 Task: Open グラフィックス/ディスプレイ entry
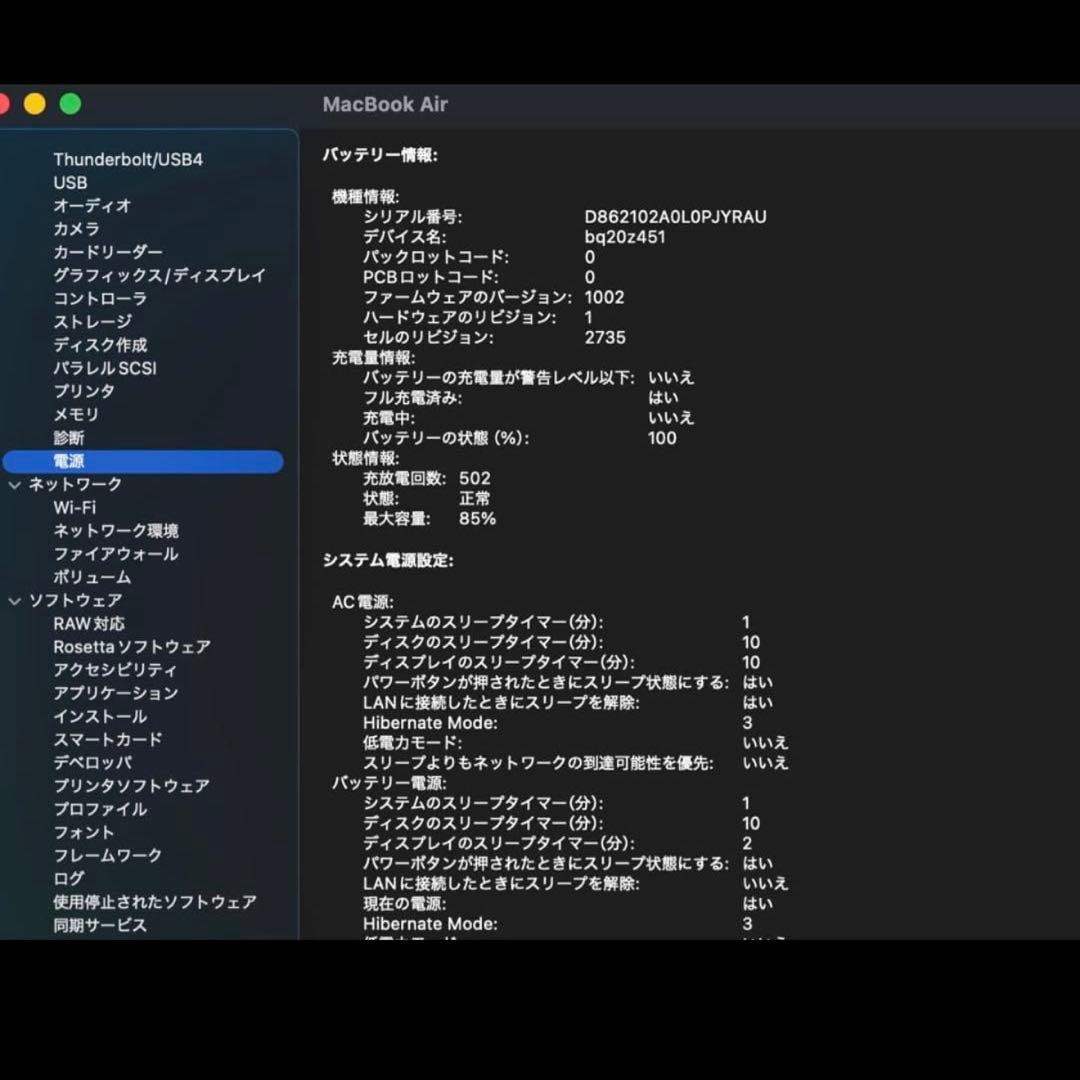(x=160, y=276)
